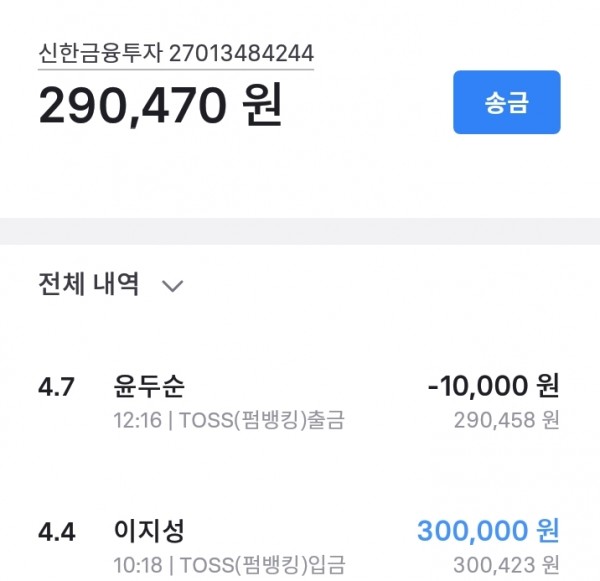Click the 300,423 원 remaining balance

click(x=506, y=563)
